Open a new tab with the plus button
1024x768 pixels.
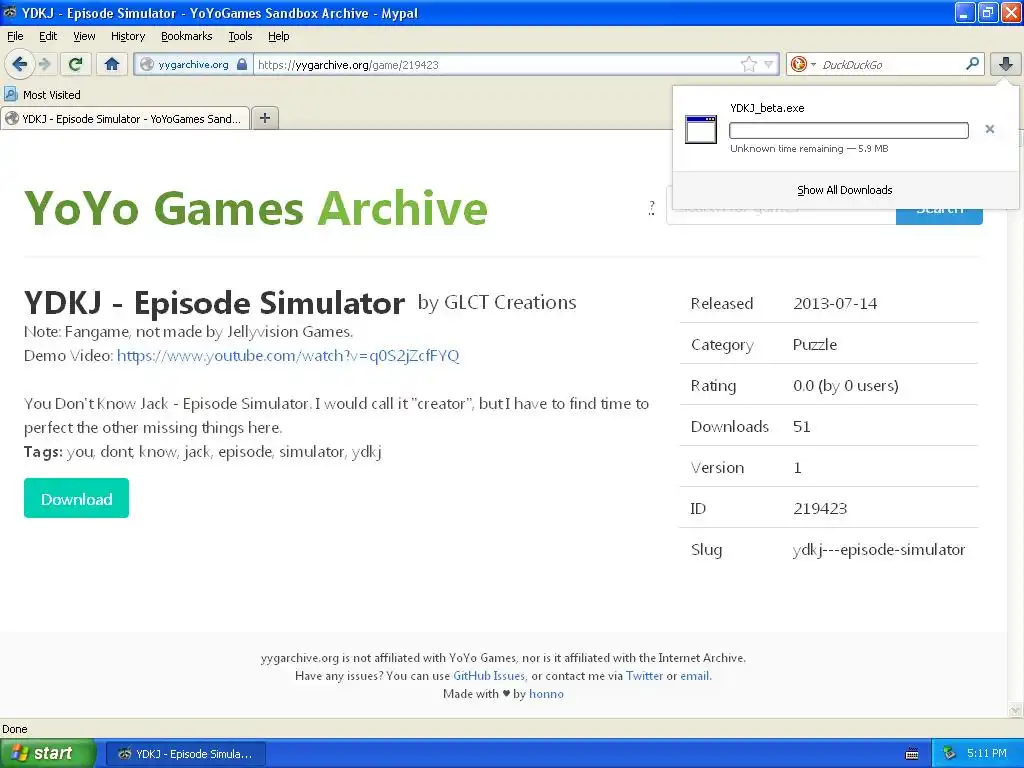(x=264, y=118)
